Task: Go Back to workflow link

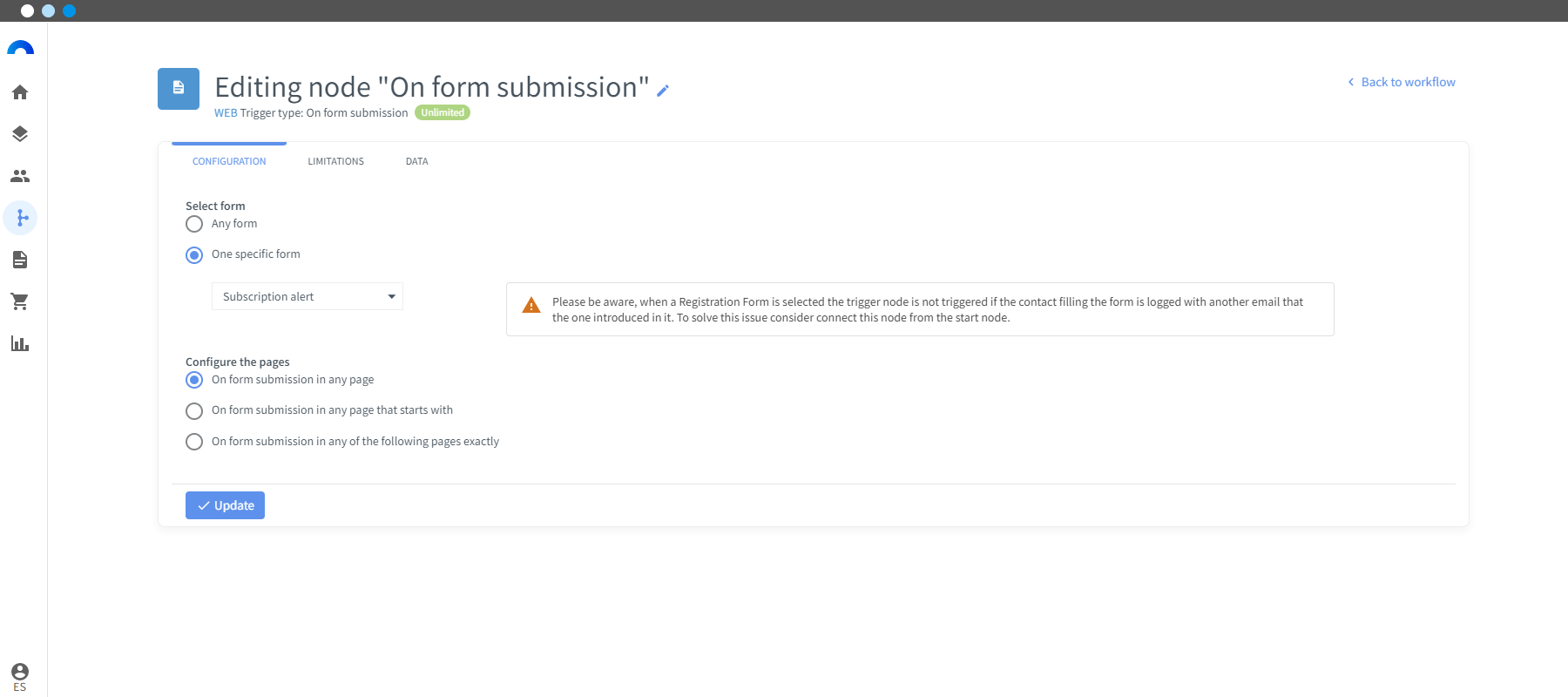Action: coord(1401,82)
